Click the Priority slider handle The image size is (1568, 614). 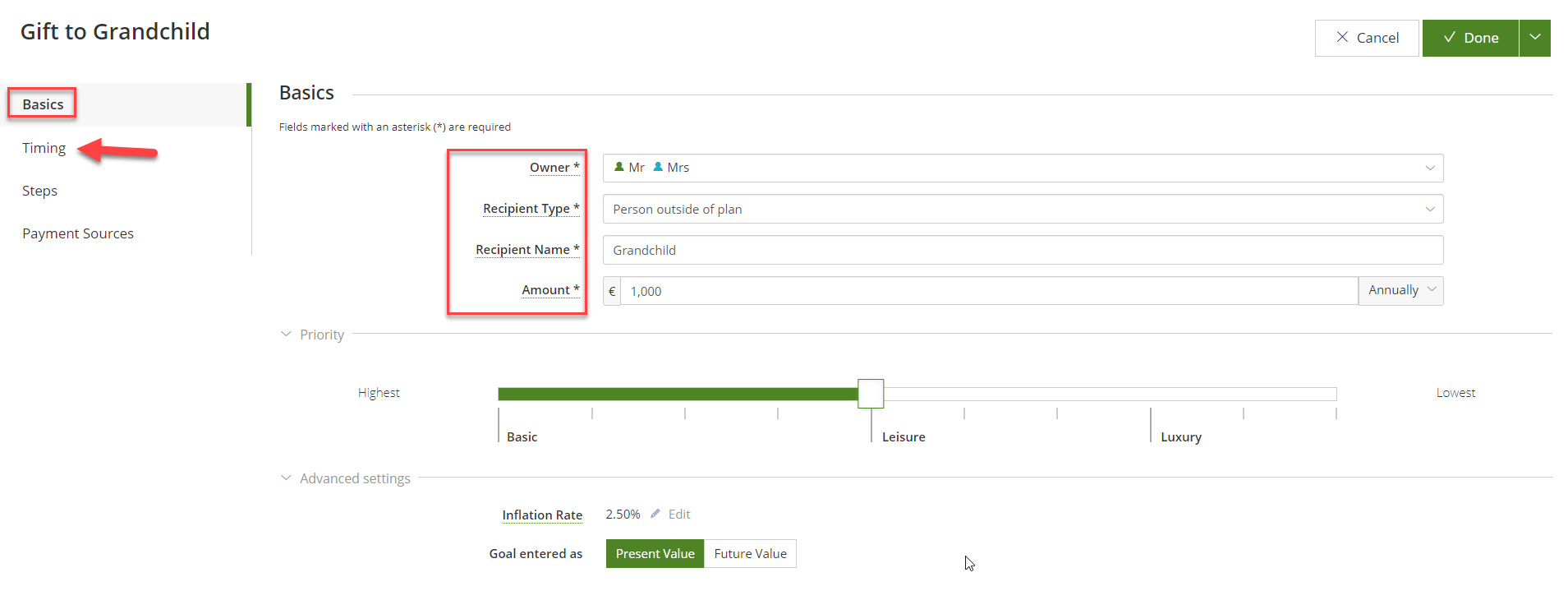(871, 394)
